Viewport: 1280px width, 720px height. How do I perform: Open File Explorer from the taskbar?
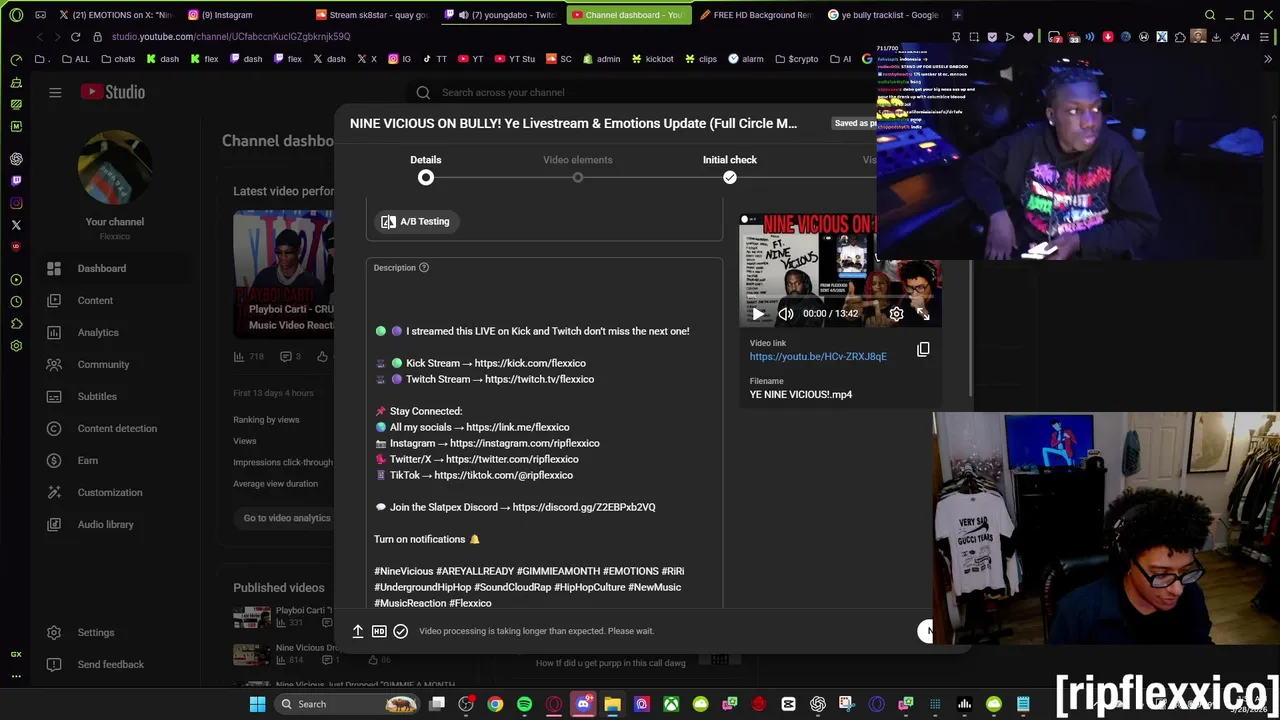tap(612, 704)
